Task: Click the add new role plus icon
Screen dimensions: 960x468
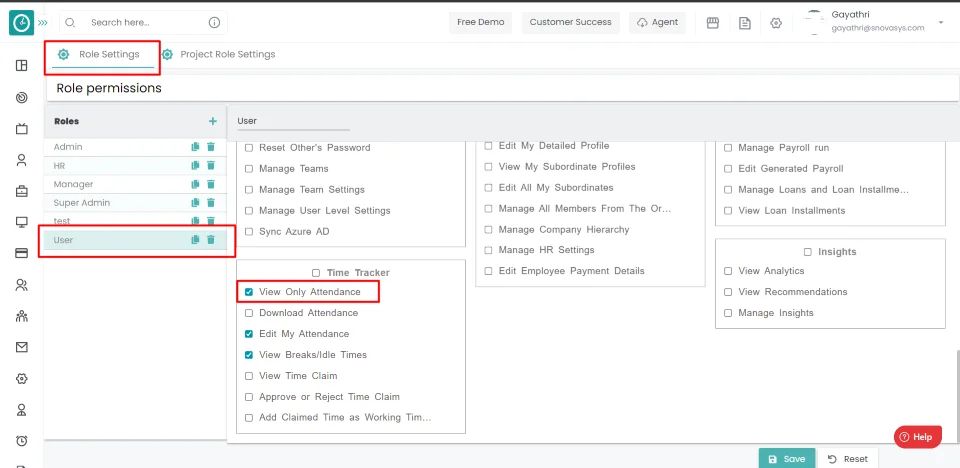Action: [x=212, y=121]
